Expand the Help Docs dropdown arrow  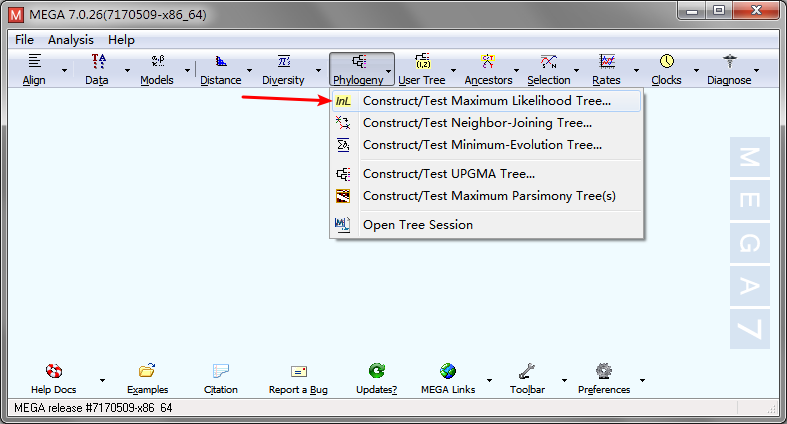point(102,381)
